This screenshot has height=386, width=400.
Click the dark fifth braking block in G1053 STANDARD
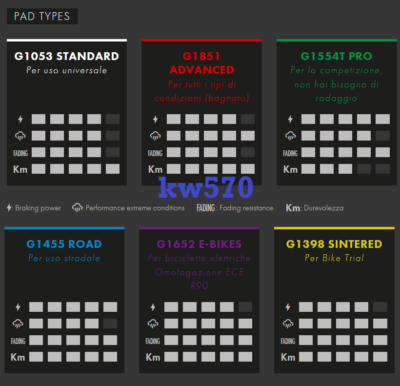[113, 119]
